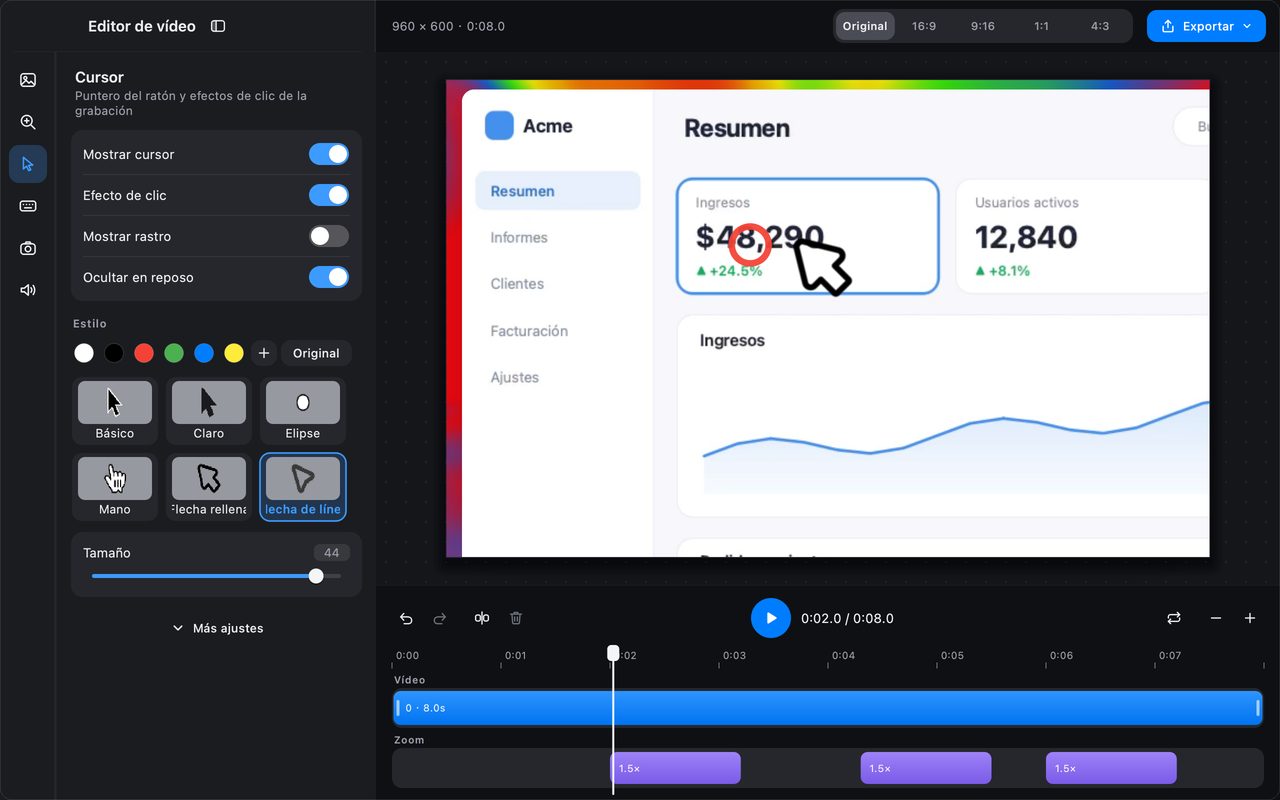Pick the yellow cursor color
The width and height of the screenshot is (1280, 800).
click(234, 353)
